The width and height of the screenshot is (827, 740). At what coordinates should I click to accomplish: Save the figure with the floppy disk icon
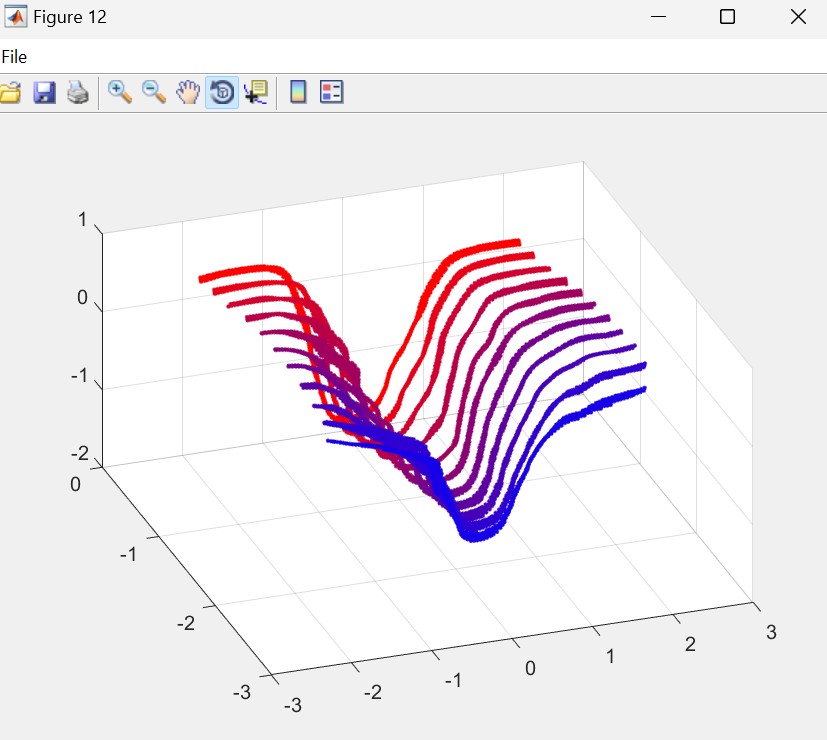point(44,93)
